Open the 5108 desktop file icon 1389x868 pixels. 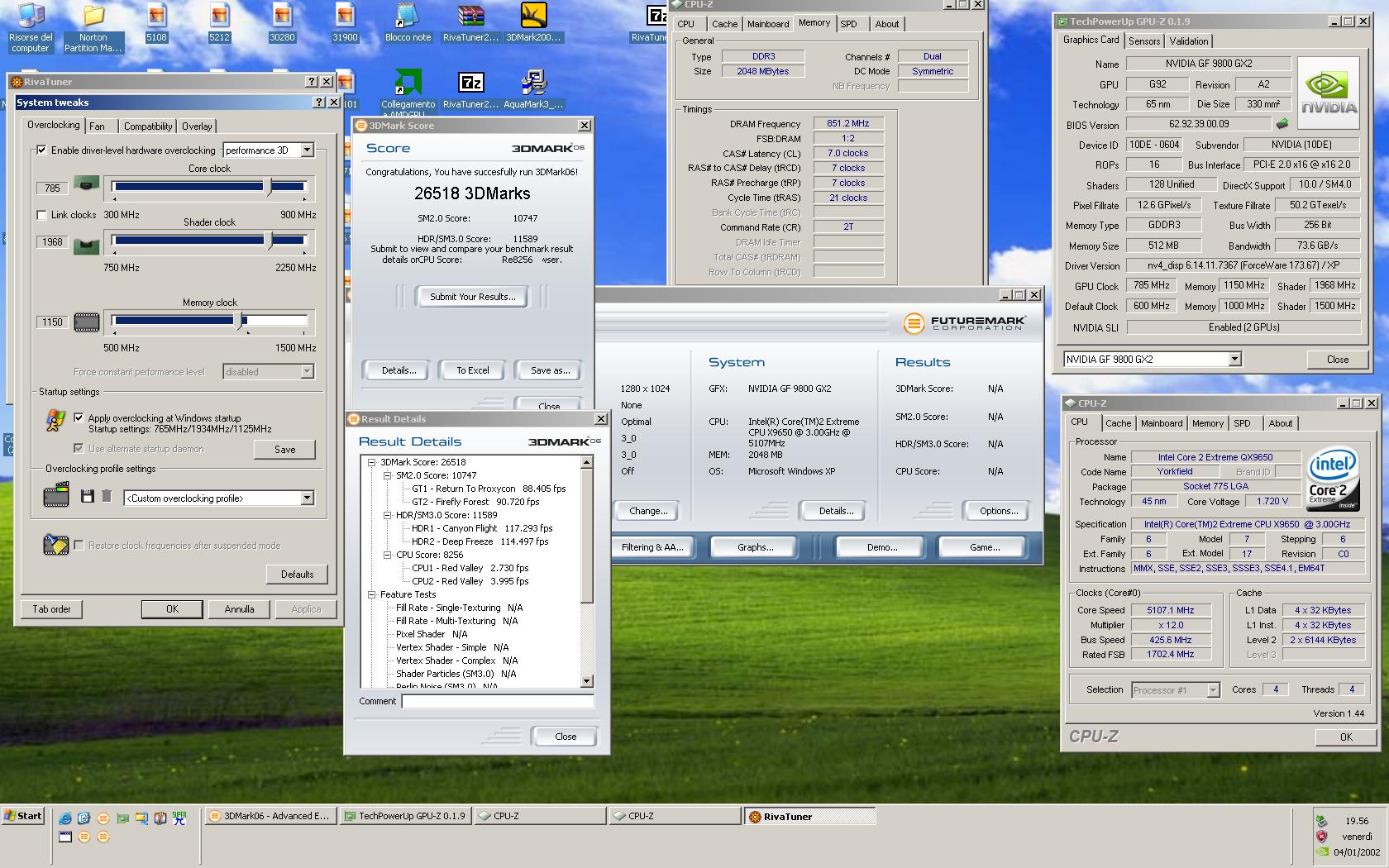[156, 22]
